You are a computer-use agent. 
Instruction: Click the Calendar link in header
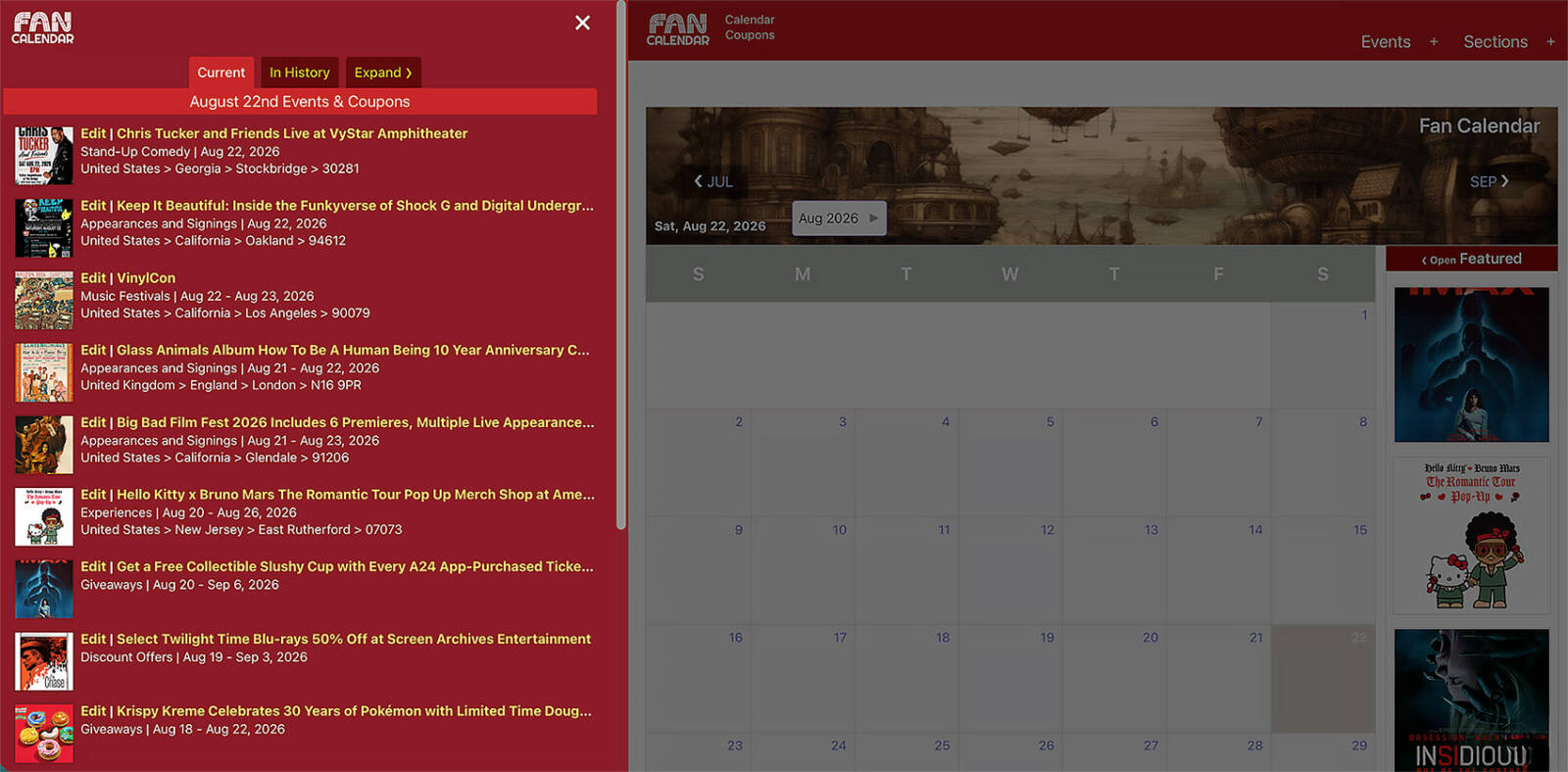click(x=750, y=20)
